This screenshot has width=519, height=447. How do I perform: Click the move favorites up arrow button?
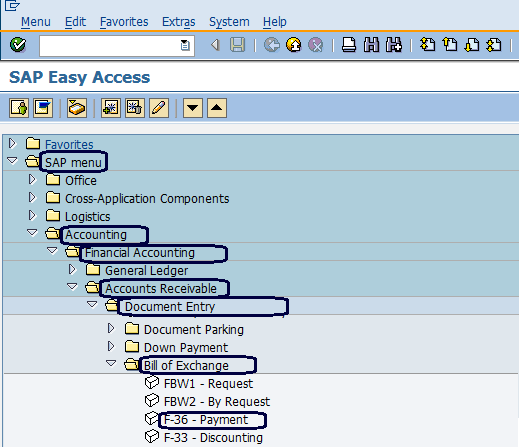click(x=217, y=108)
